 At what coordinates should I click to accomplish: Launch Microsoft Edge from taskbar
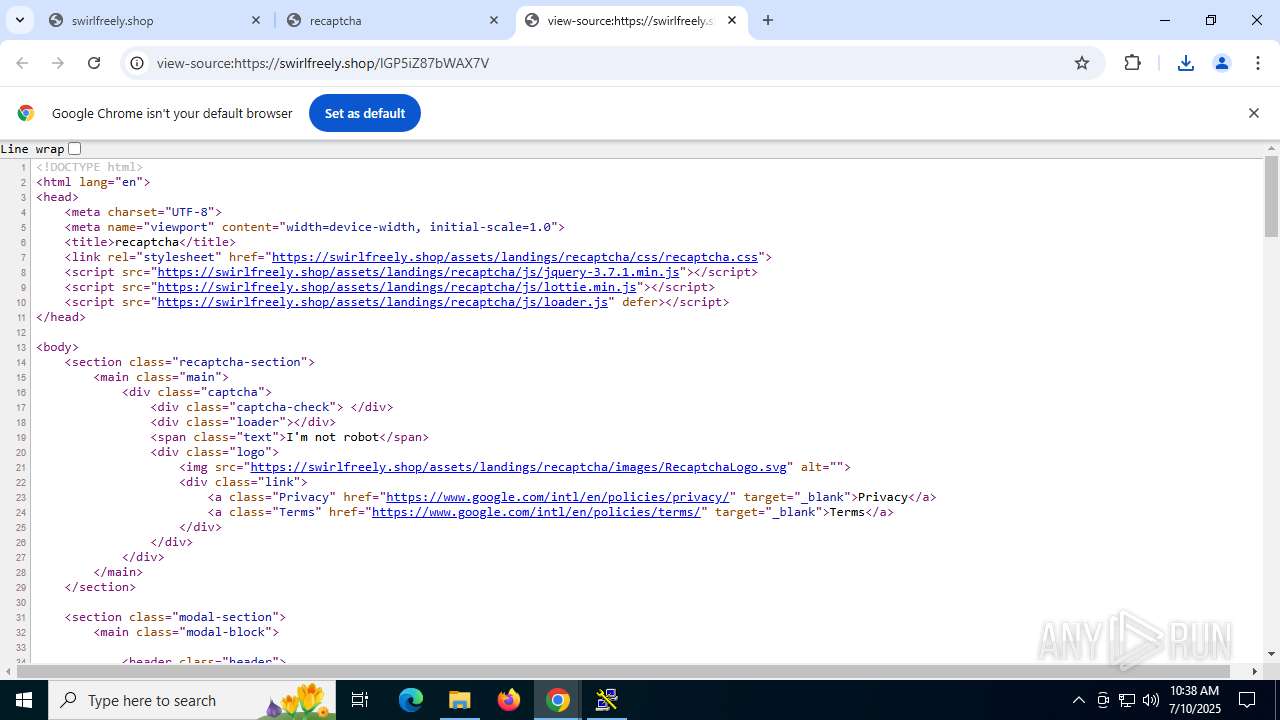click(x=411, y=700)
